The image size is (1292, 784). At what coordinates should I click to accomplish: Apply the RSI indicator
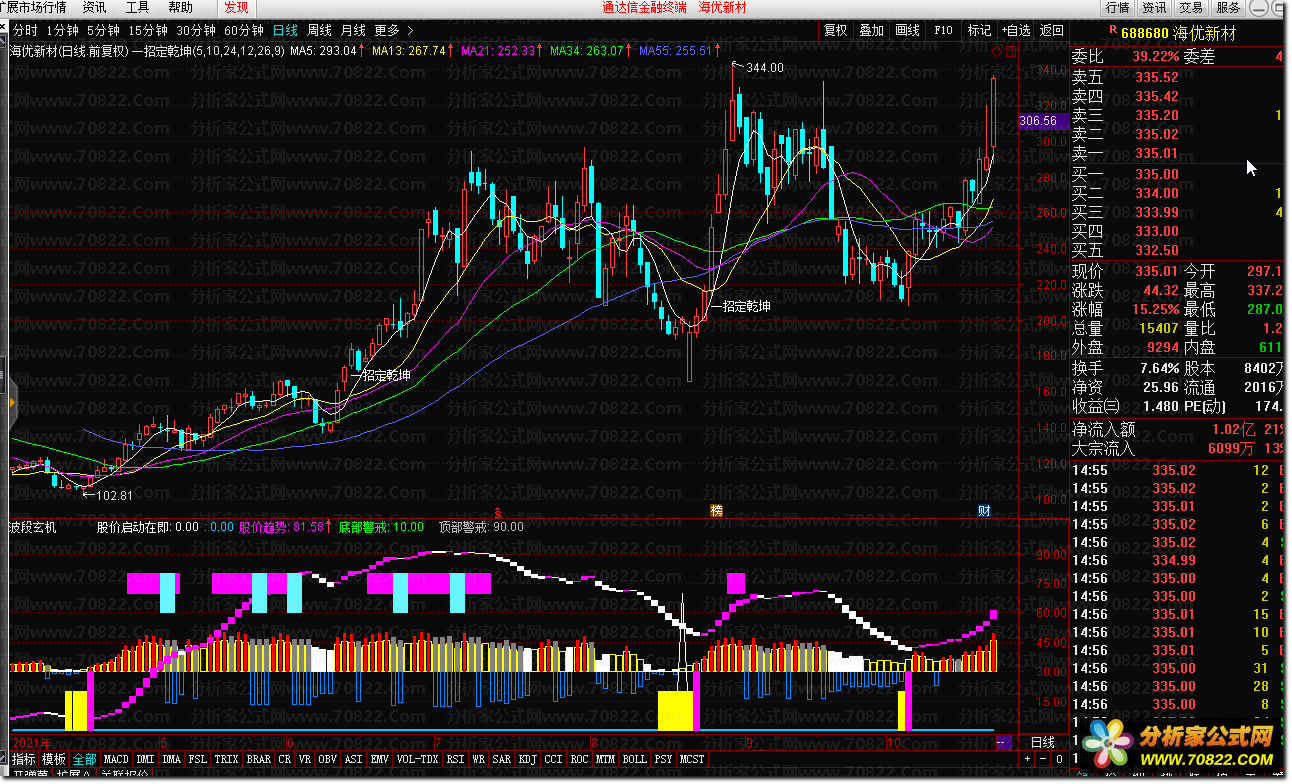(x=455, y=759)
